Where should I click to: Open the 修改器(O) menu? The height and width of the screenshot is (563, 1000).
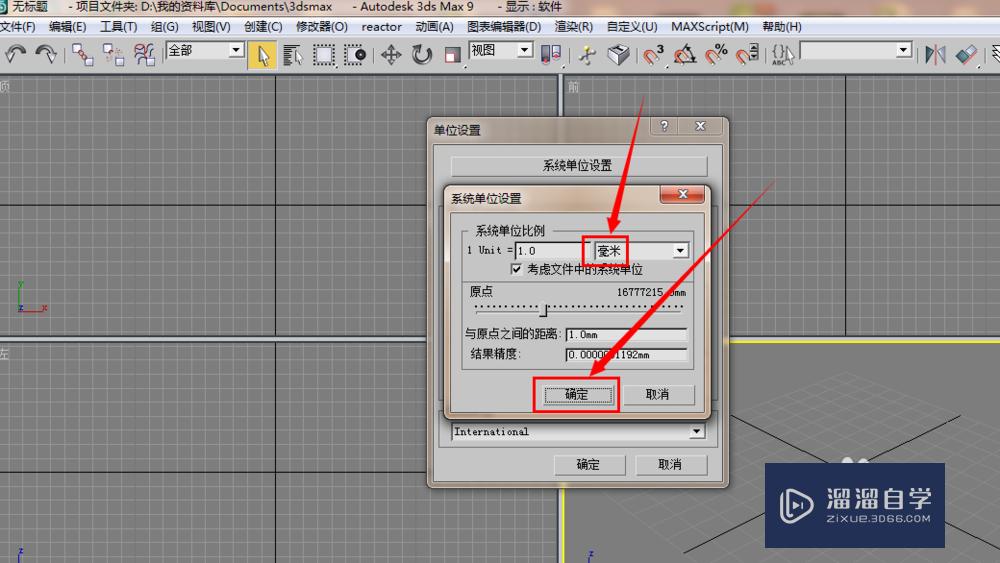pyautogui.click(x=321, y=27)
